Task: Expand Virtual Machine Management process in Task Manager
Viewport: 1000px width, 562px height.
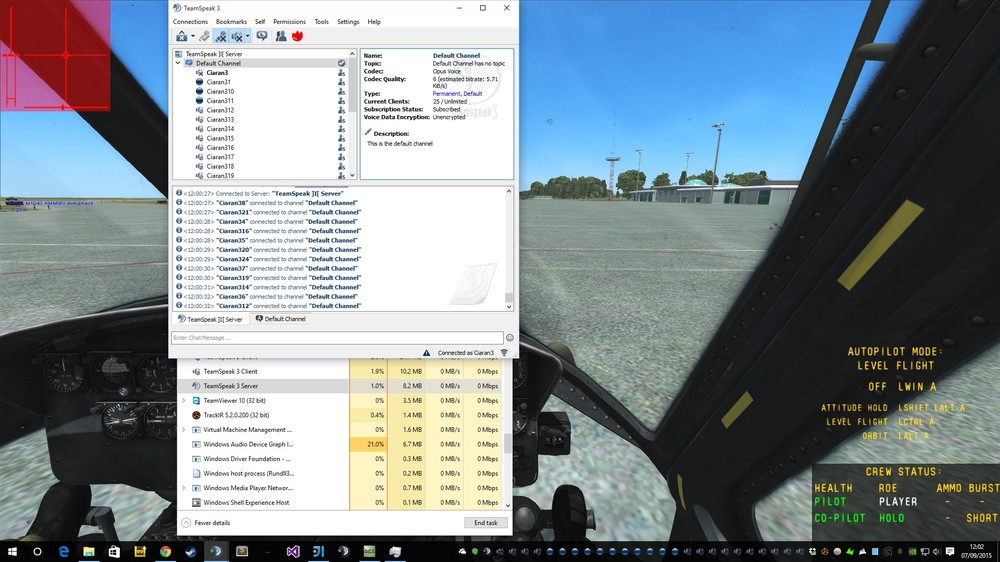Action: (184, 430)
